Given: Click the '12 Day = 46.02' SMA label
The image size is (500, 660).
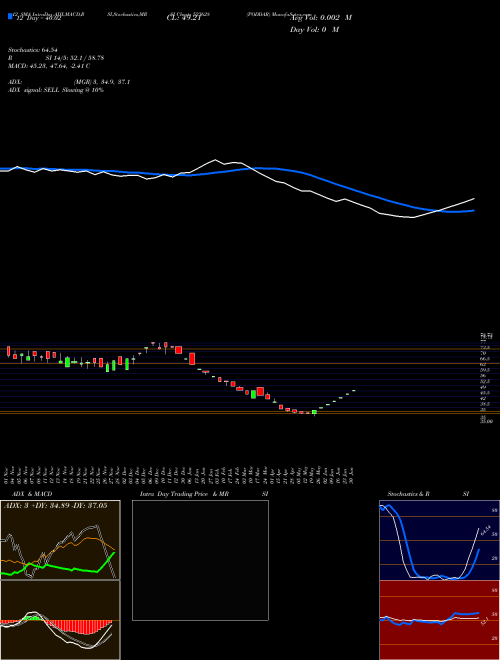Looking at the screenshot, I should (x=38, y=18).
